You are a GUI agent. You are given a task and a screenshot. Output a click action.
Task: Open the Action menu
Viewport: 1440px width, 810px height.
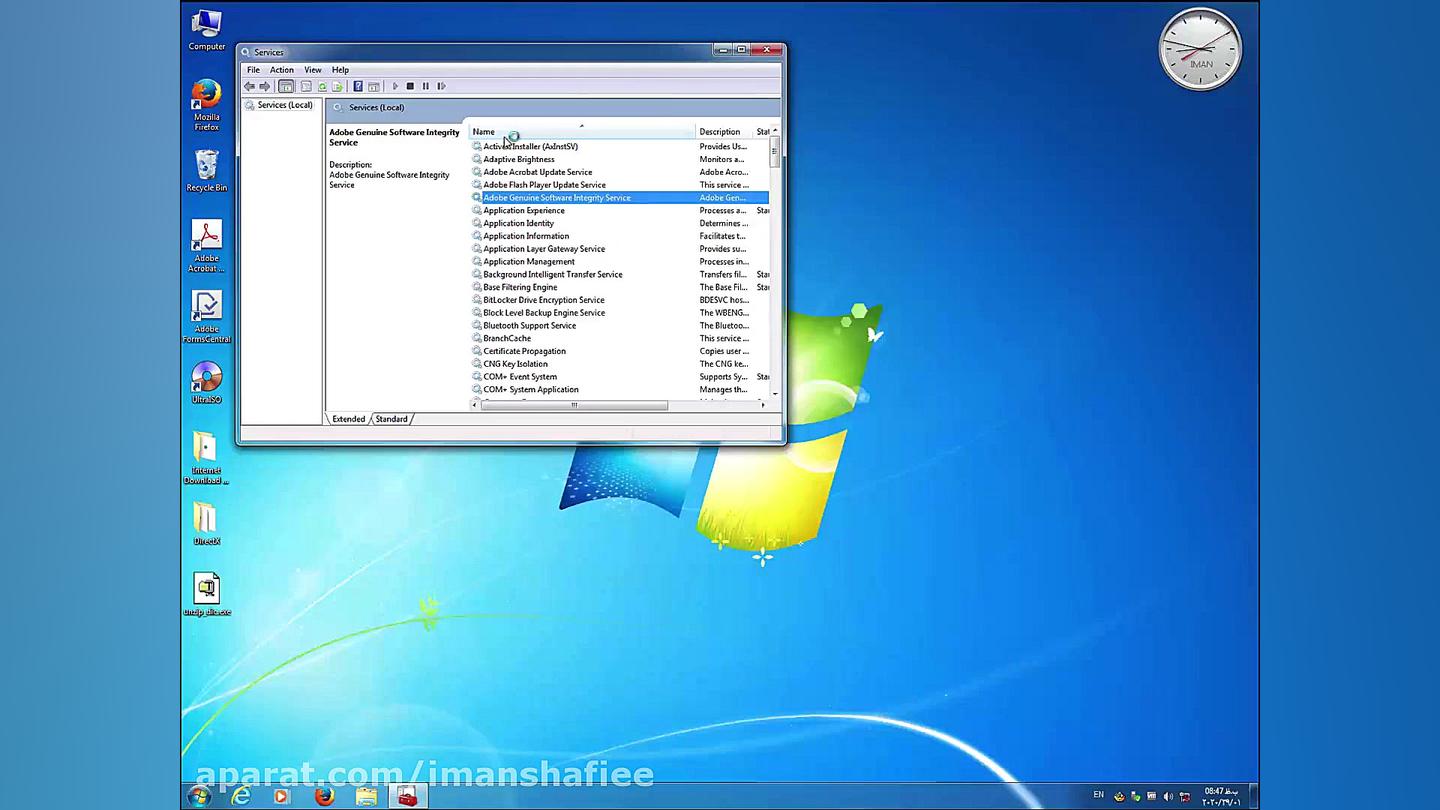click(281, 70)
